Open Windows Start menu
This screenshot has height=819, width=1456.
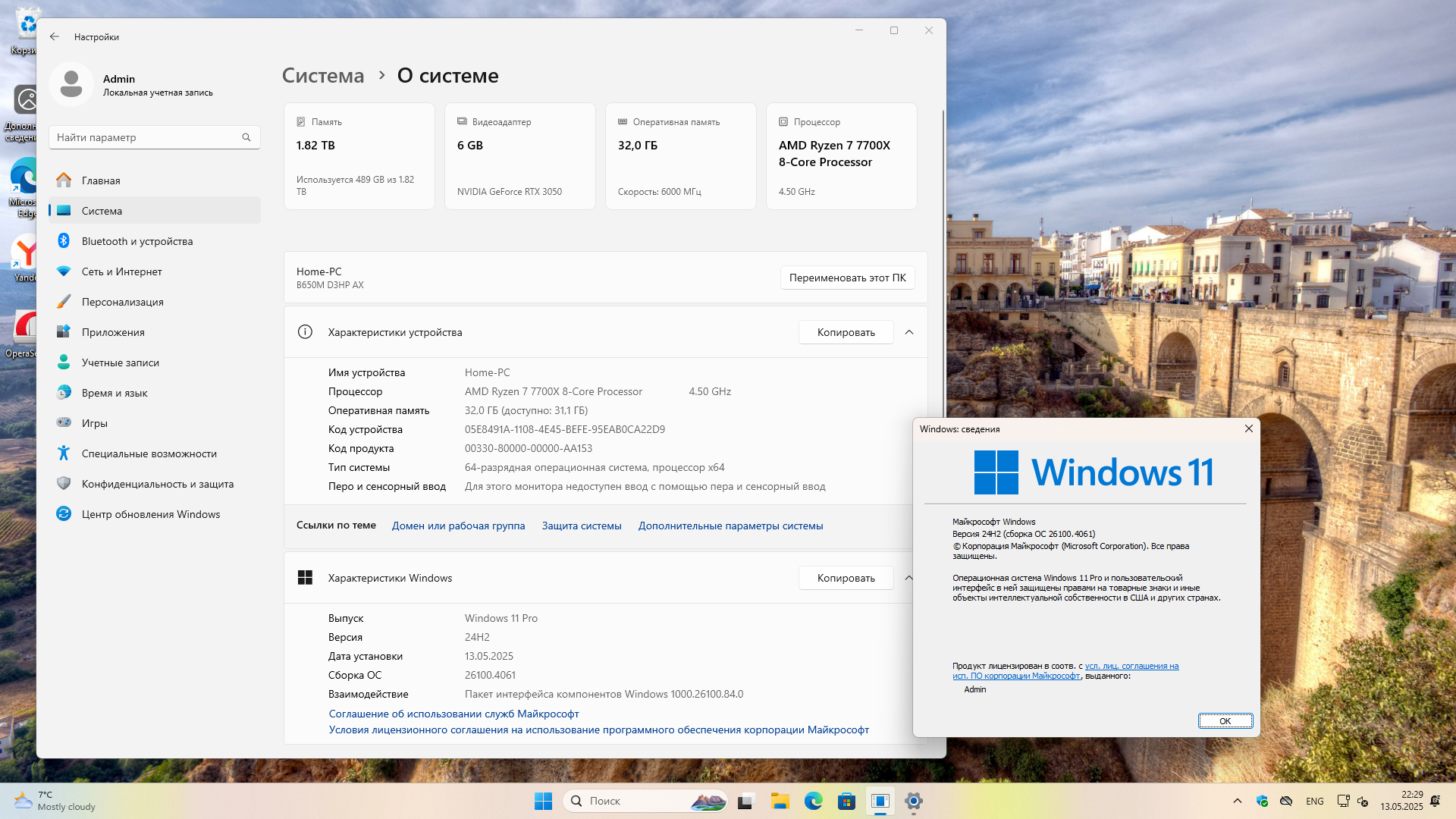(543, 801)
